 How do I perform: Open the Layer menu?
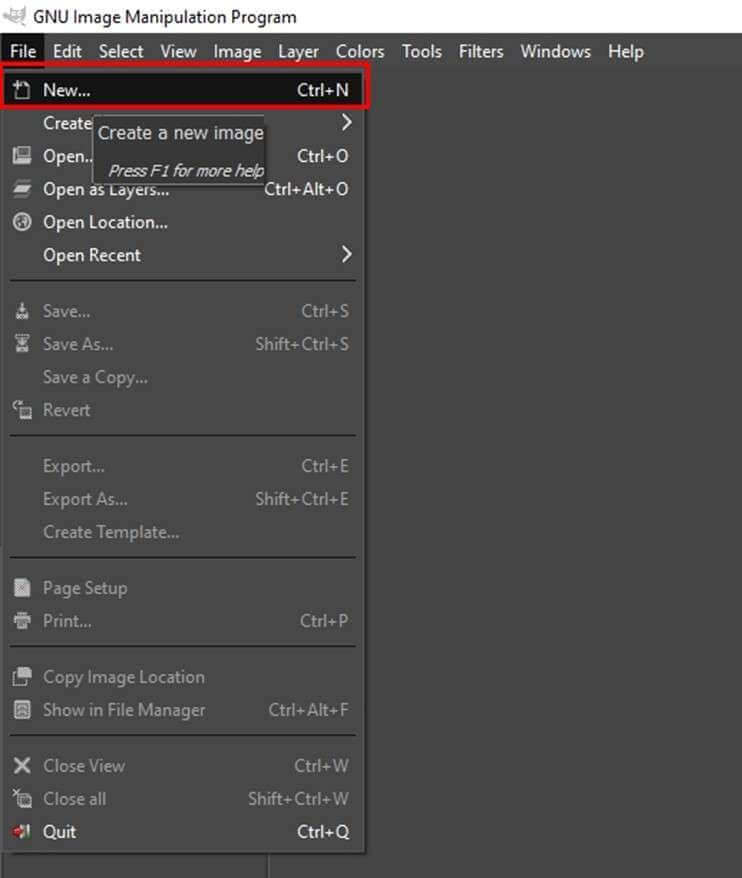pyautogui.click(x=298, y=52)
